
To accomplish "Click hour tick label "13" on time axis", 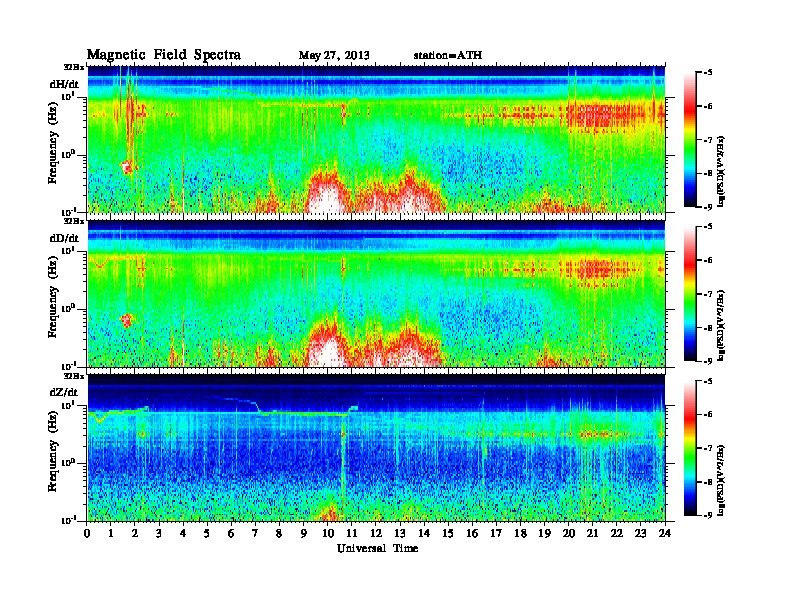I will click(x=400, y=533).
